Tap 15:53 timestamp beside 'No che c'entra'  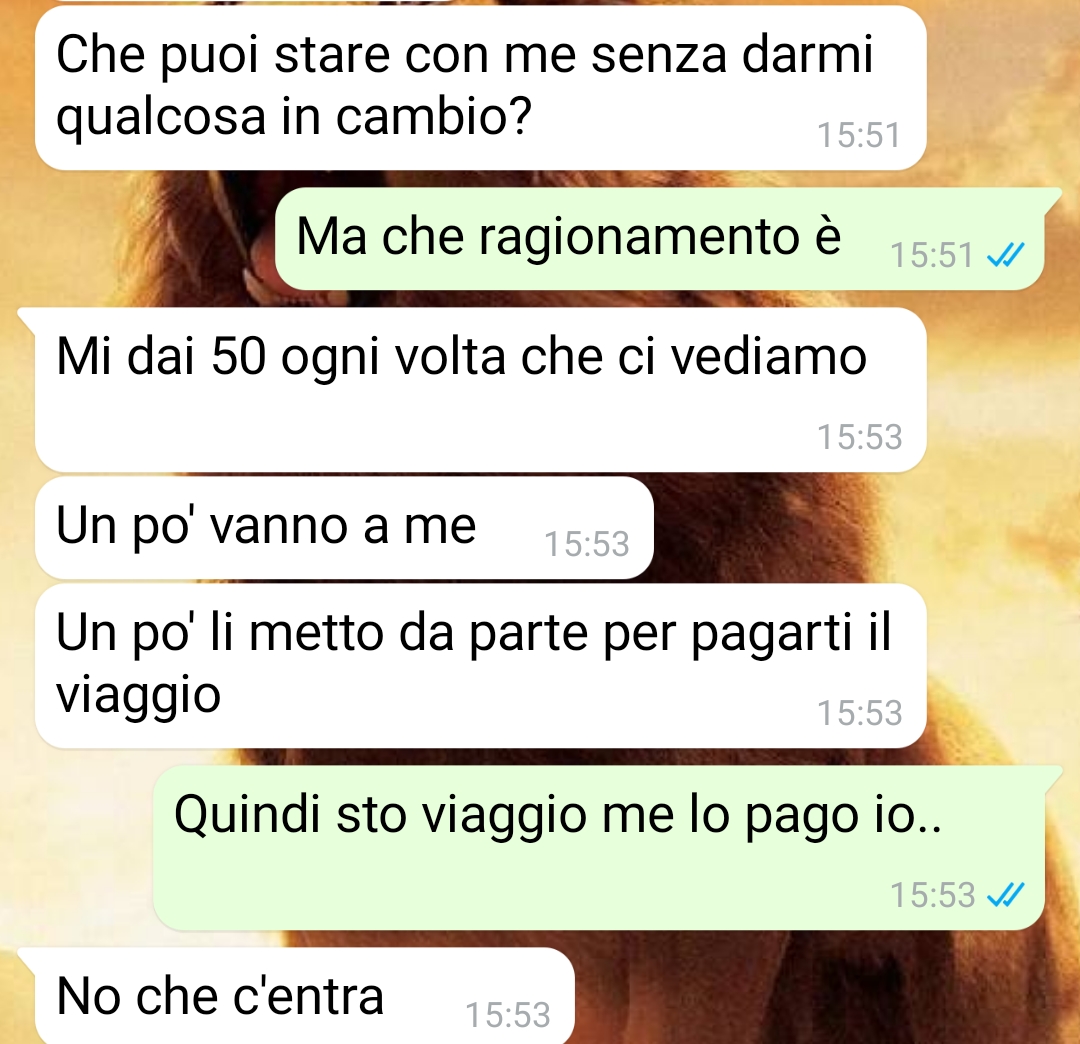click(508, 1015)
